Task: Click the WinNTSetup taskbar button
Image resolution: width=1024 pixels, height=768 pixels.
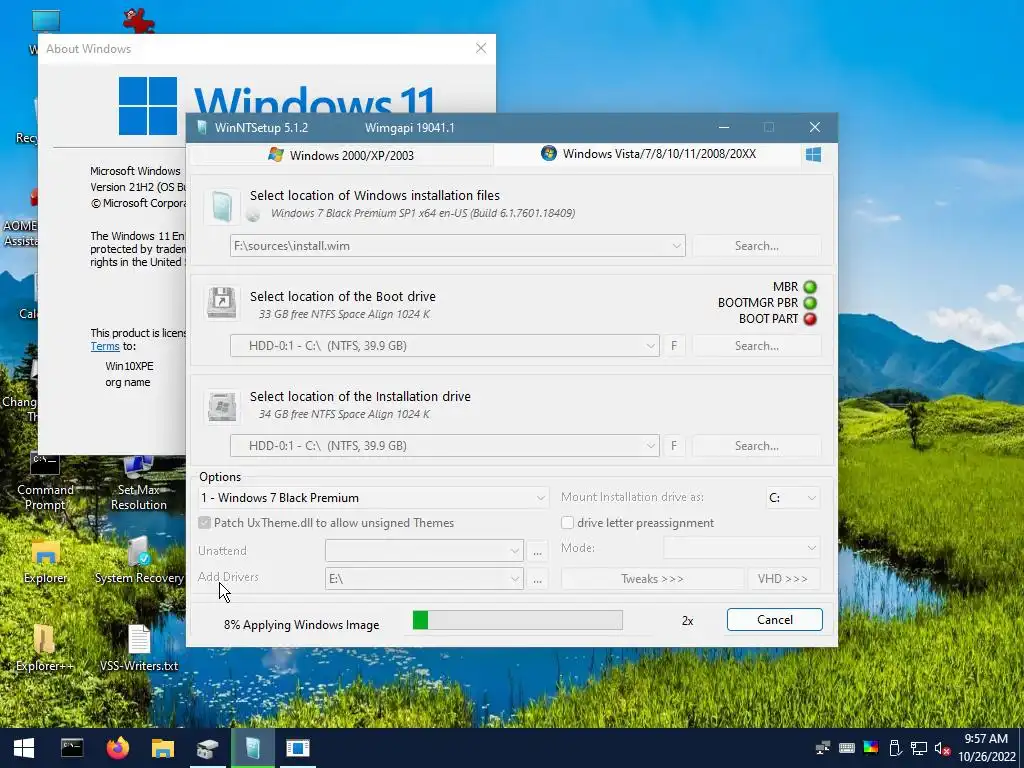Action: [x=253, y=748]
